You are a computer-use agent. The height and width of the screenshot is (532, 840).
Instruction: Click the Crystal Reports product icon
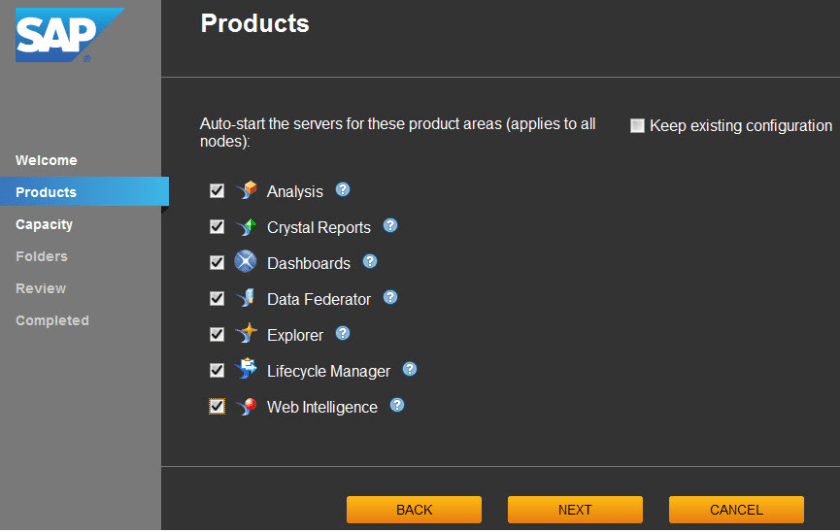246,227
